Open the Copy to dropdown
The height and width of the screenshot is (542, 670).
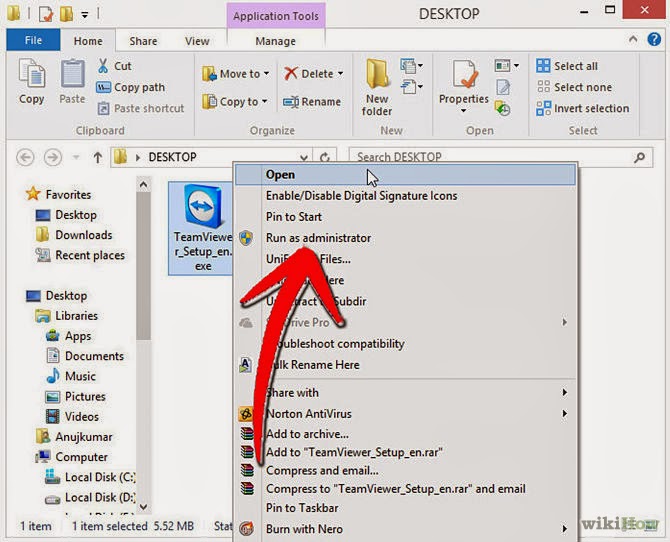[235, 102]
